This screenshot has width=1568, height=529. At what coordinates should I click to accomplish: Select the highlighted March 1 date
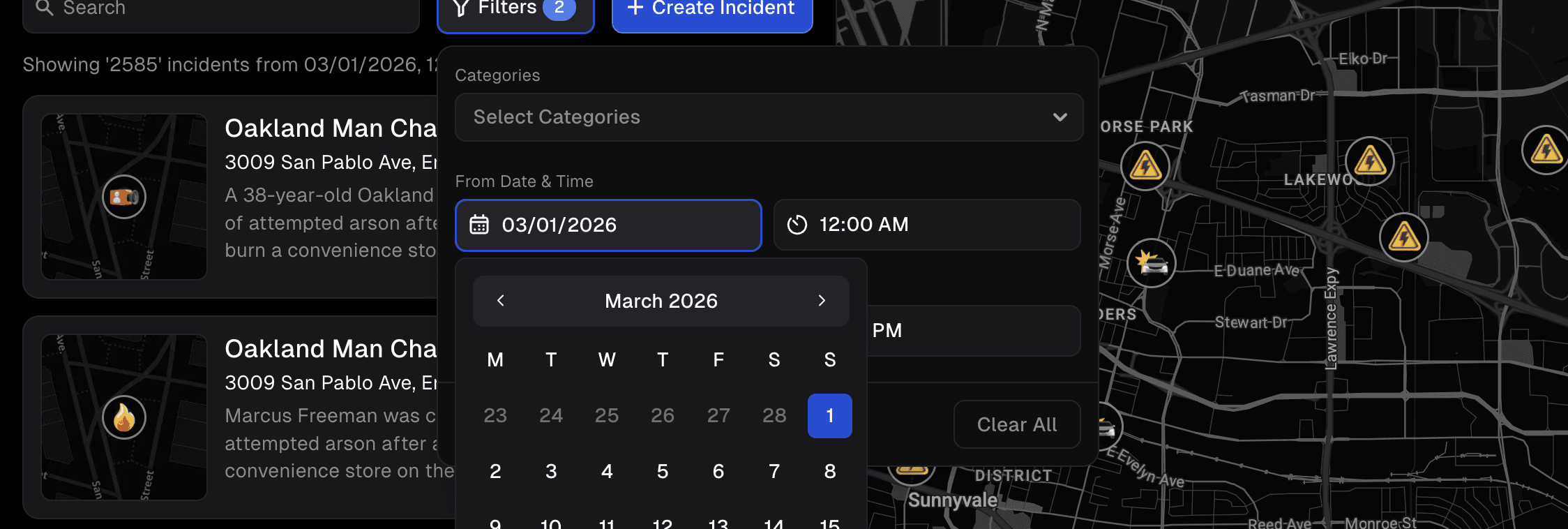tap(830, 416)
